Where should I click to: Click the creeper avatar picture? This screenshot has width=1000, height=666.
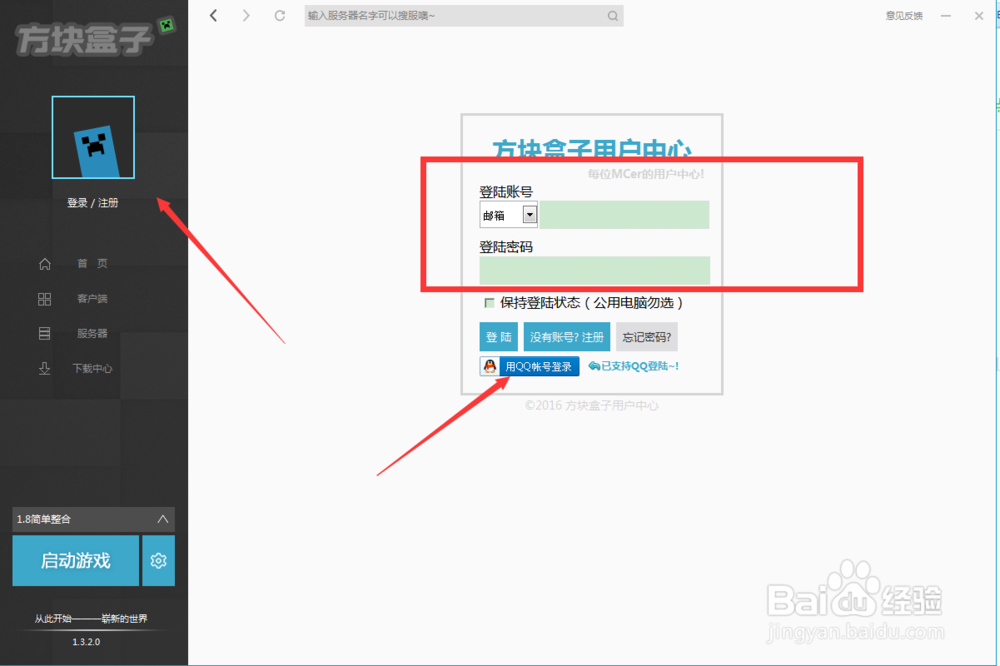coord(93,137)
